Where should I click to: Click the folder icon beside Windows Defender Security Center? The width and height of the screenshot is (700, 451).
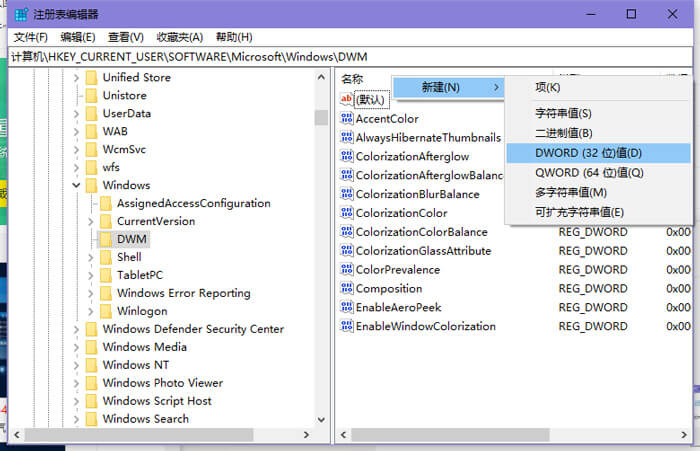91,329
